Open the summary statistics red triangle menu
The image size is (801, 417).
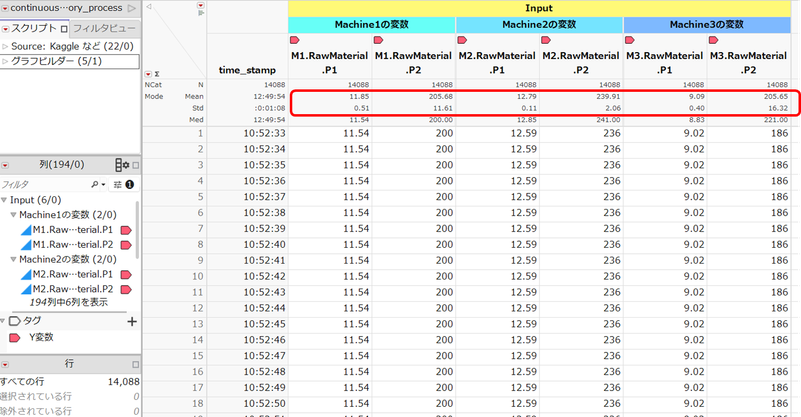point(148,74)
